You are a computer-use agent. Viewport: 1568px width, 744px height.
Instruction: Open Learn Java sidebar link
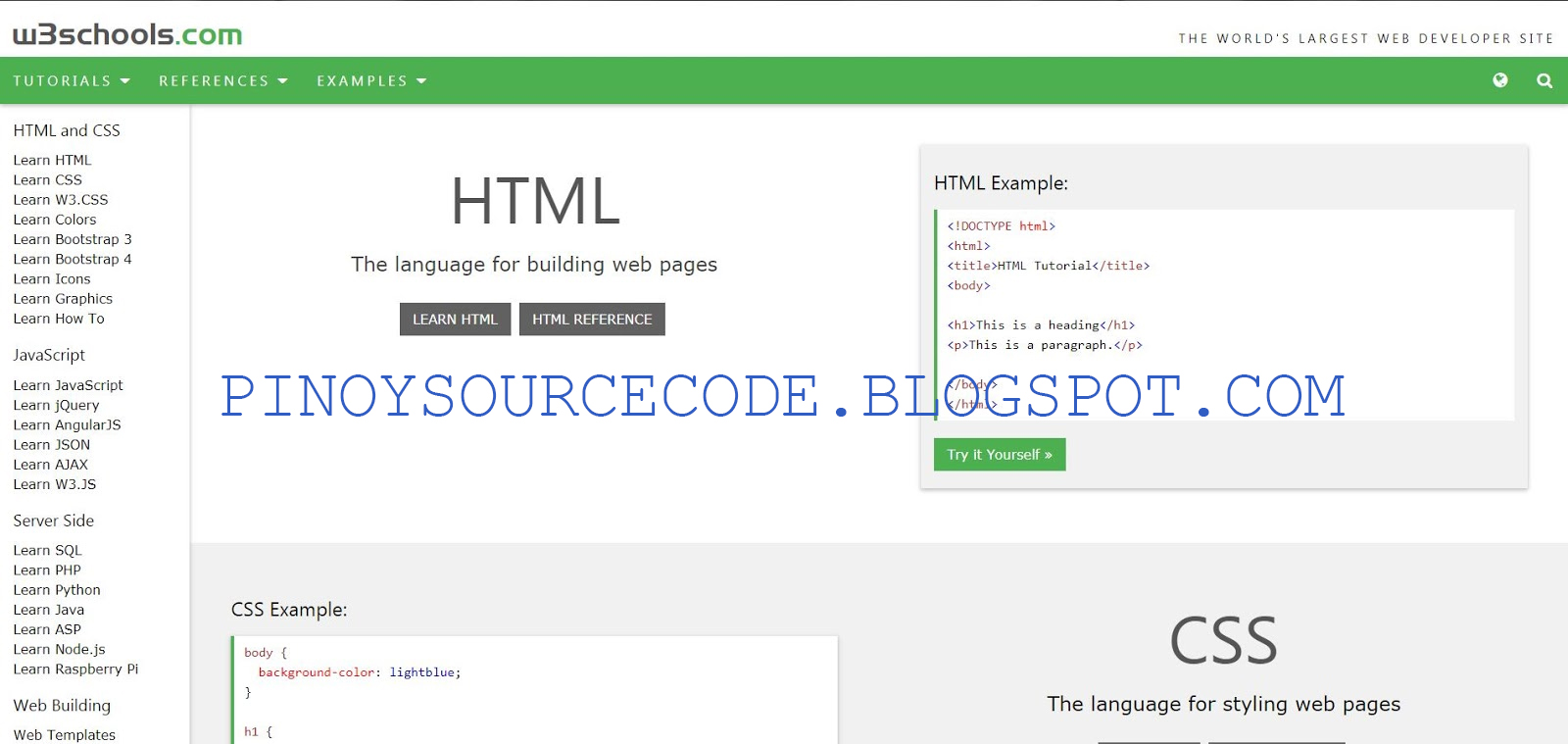point(49,610)
